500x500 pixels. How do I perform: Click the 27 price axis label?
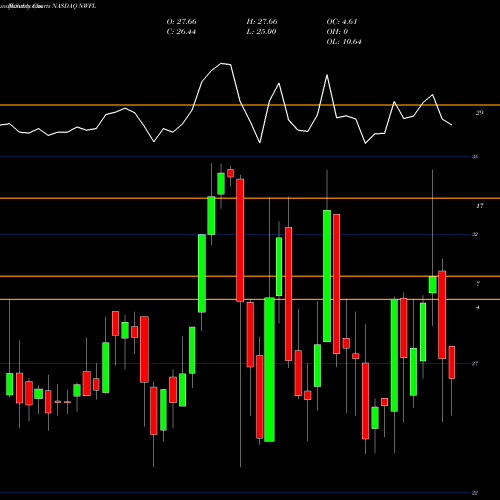coord(475,363)
